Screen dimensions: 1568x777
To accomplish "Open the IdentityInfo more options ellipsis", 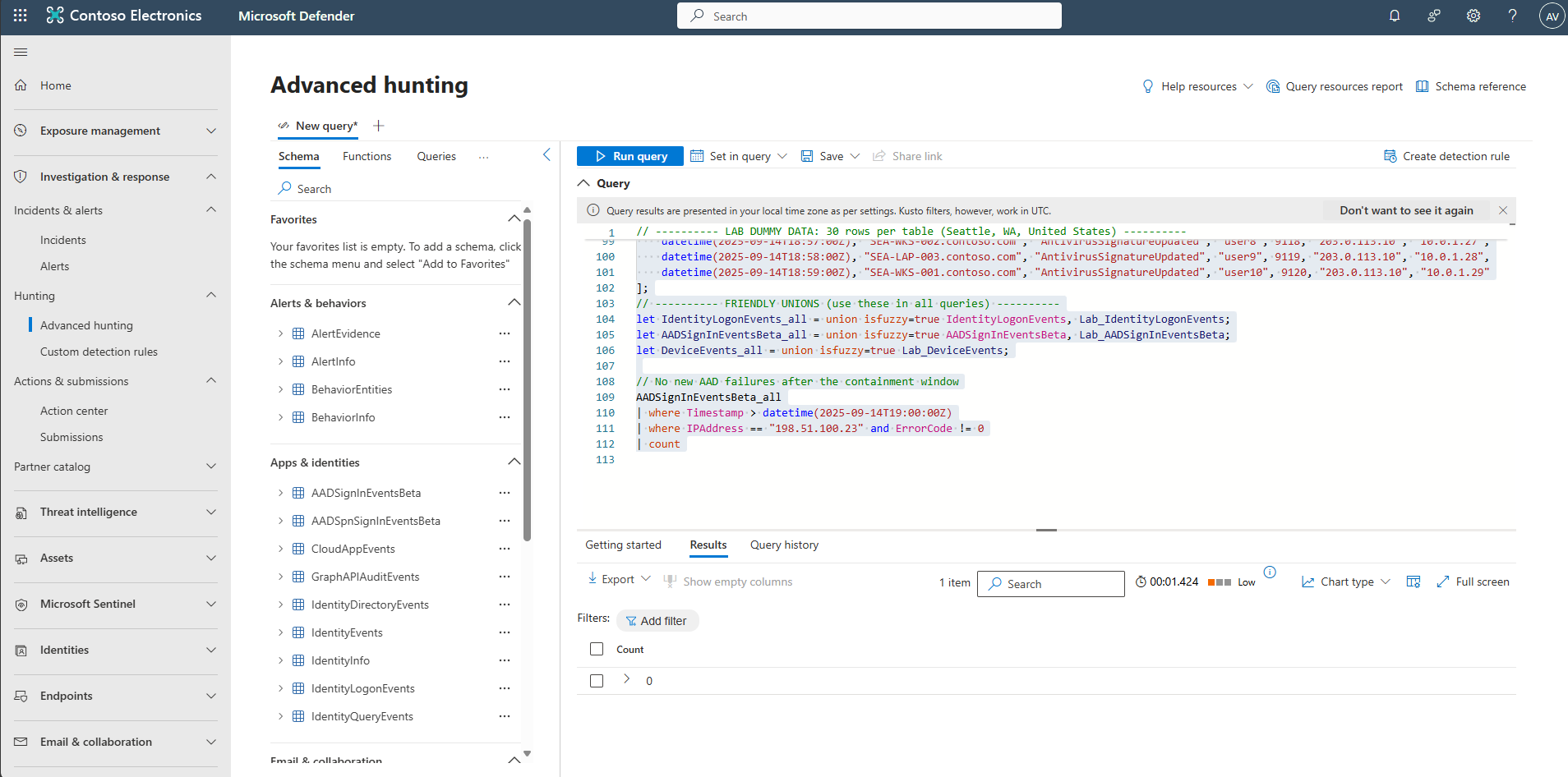I will click(x=505, y=660).
